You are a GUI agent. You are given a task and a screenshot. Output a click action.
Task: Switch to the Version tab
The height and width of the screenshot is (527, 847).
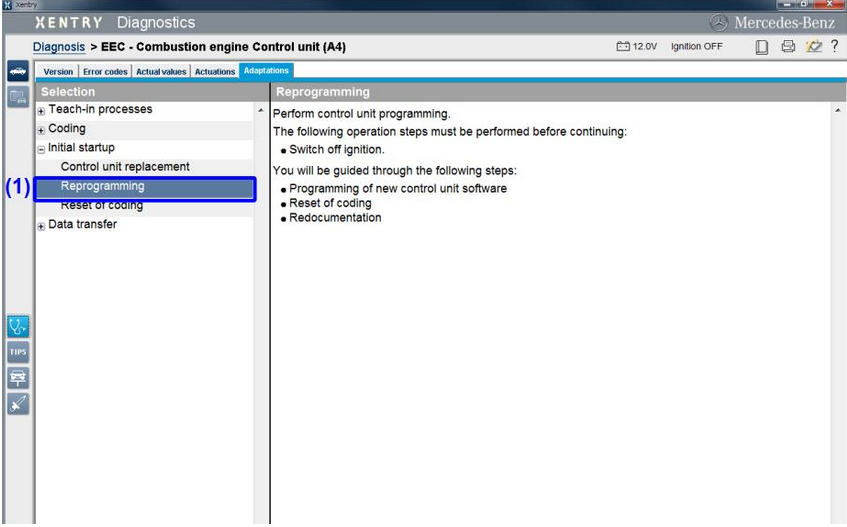point(58,71)
